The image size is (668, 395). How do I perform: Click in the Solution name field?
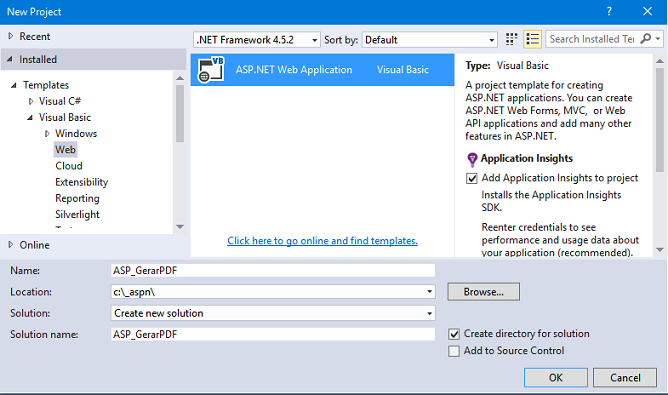273,334
